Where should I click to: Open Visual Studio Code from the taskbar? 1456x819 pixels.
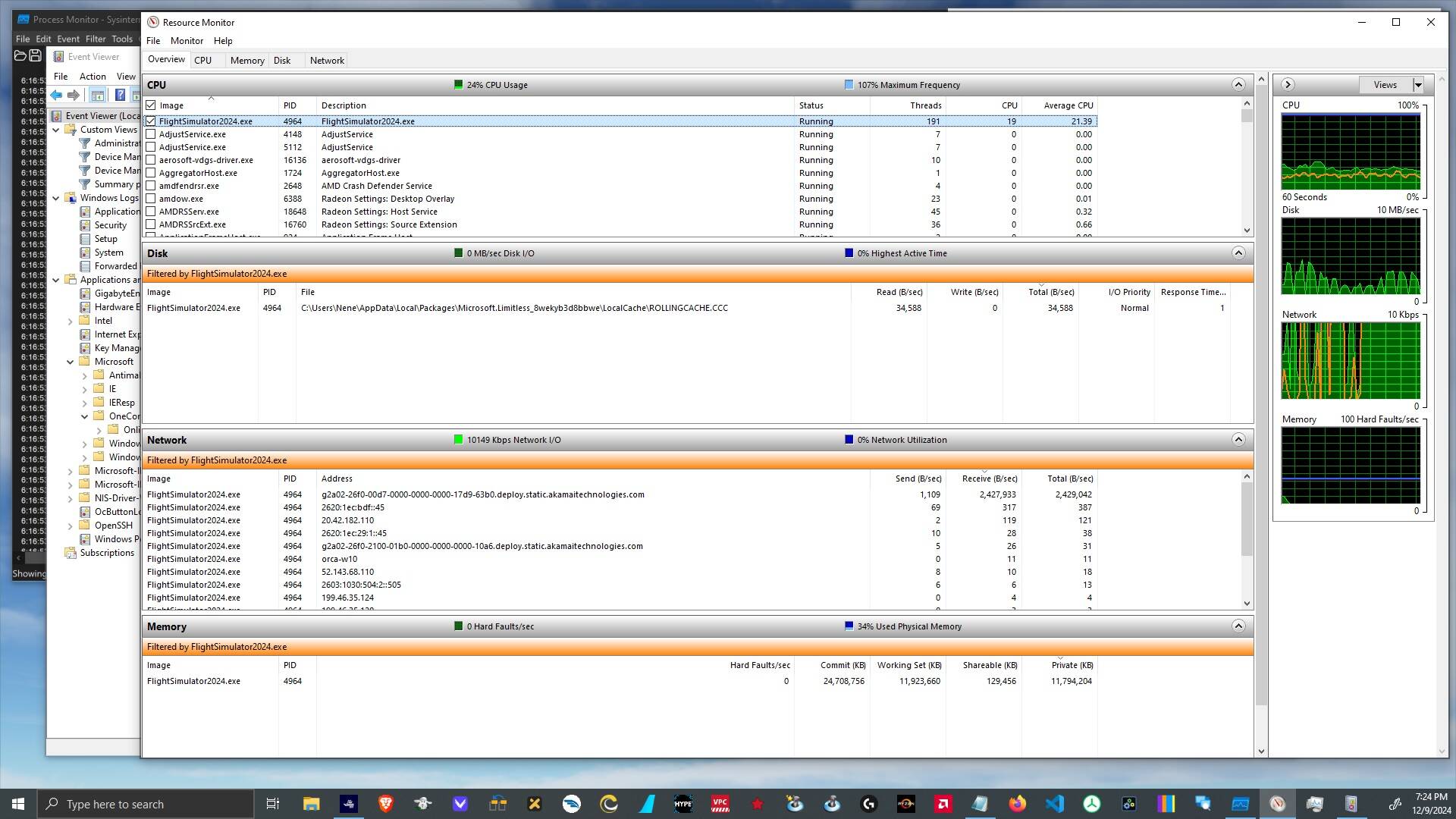click(1055, 804)
